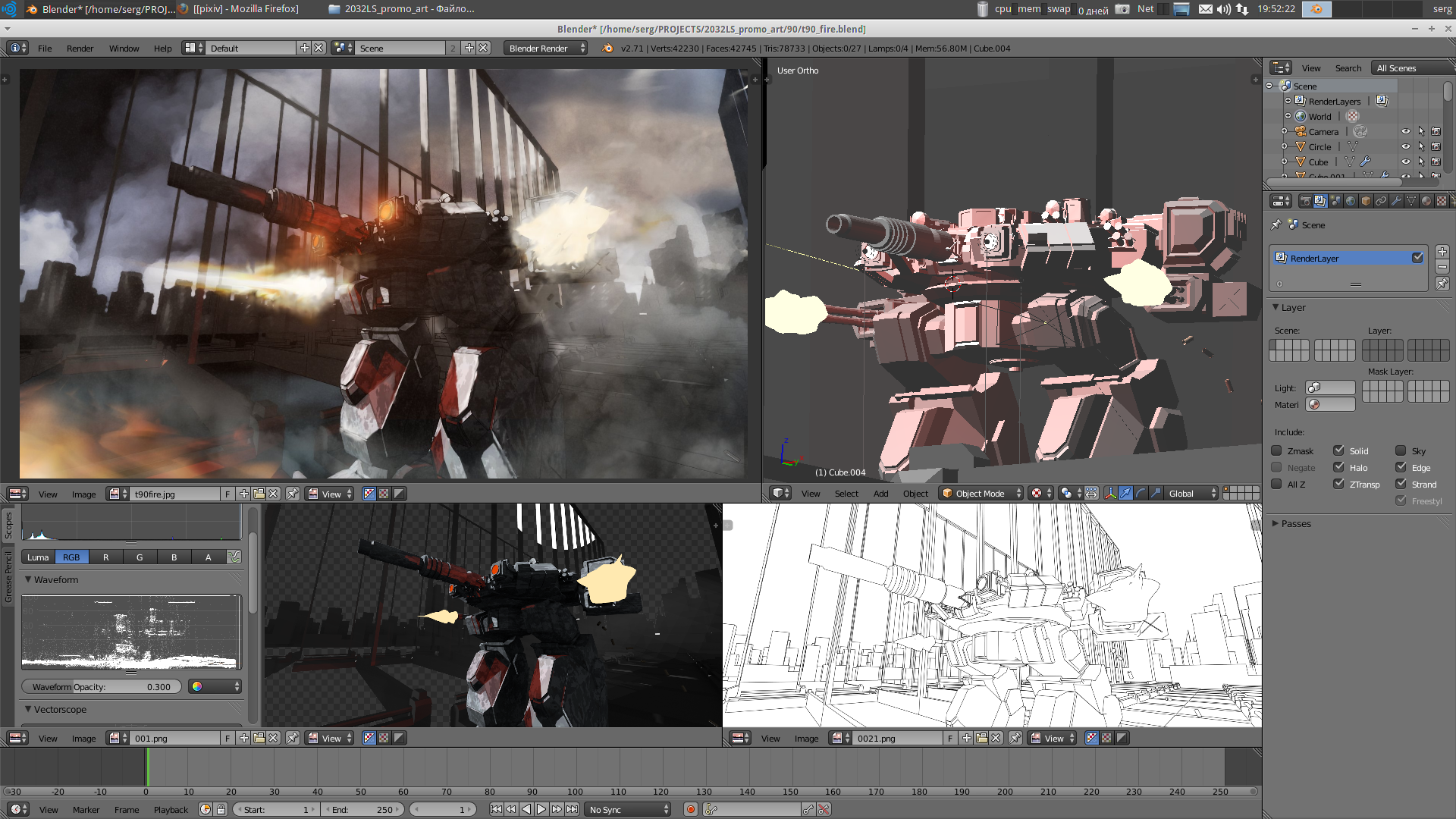The image size is (1456, 819).
Task: Click the scale manipulator icon in 3D view header
Action: tap(1156, 494)
